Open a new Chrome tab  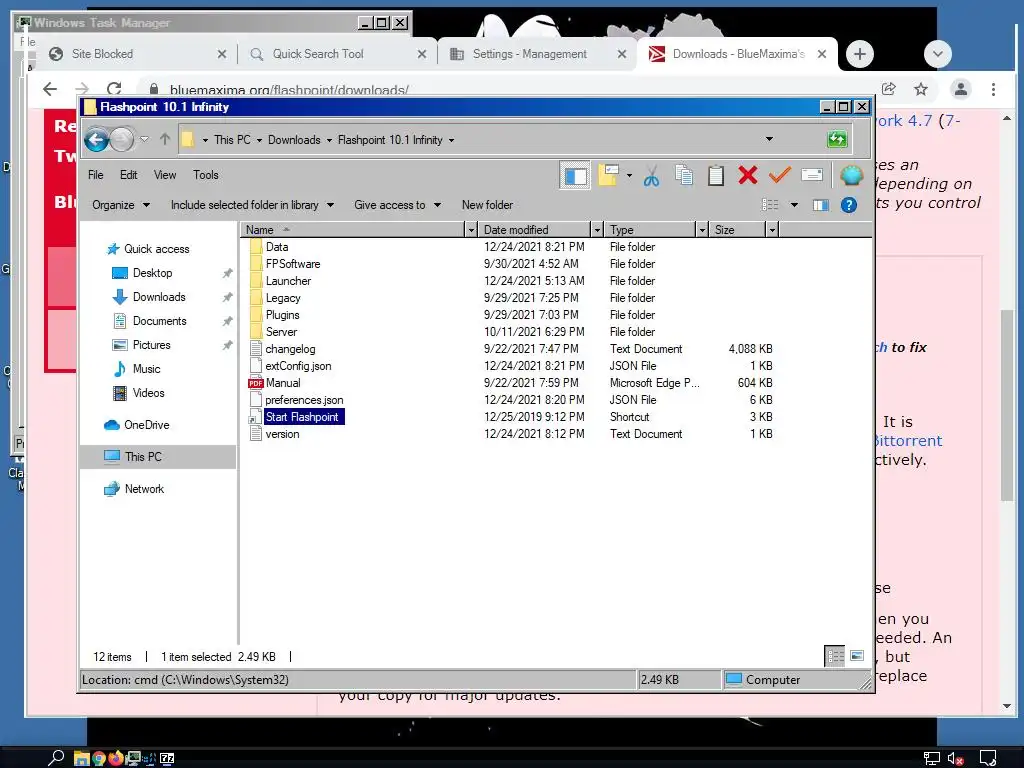[859, 54]
